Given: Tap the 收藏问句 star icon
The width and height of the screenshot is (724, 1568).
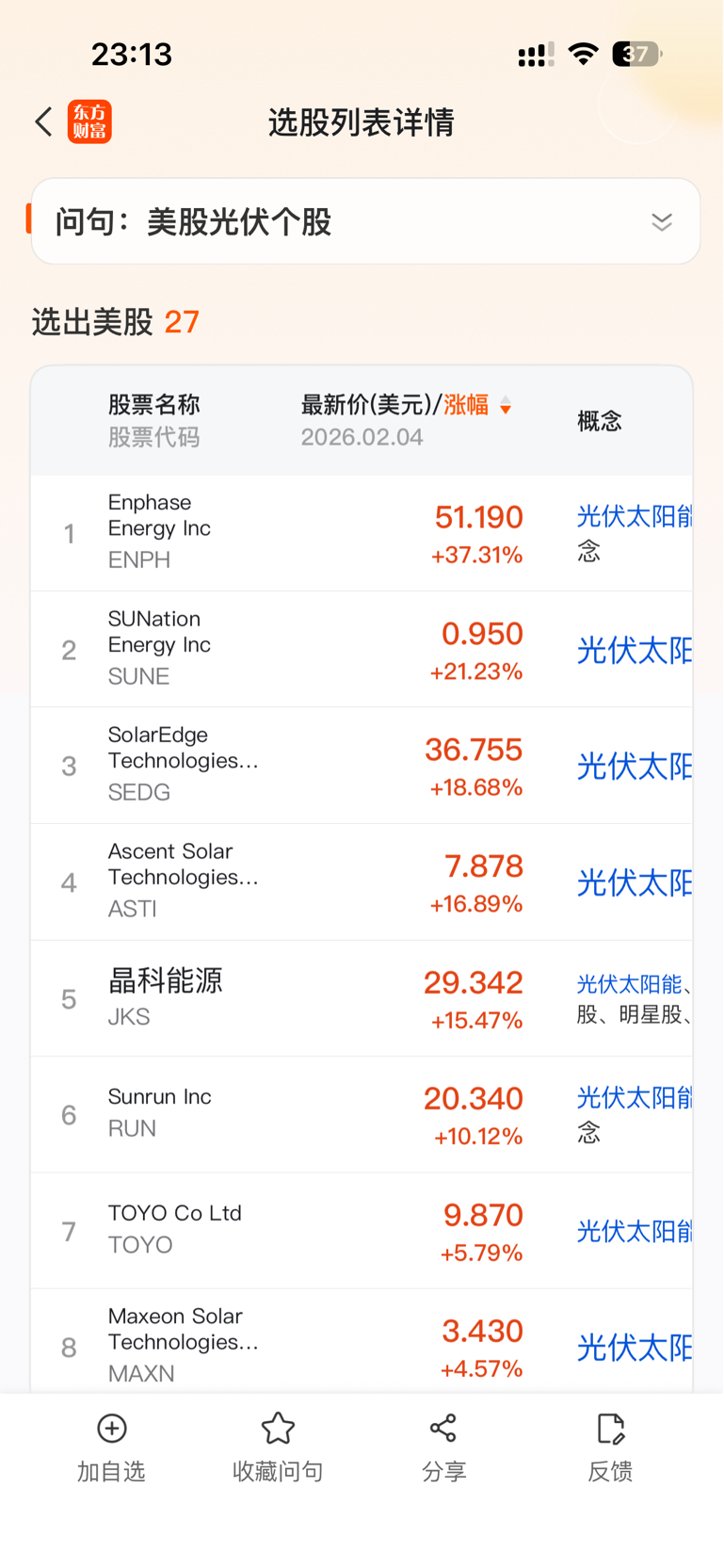Looking at the screenshot, I should [278, 1429].
